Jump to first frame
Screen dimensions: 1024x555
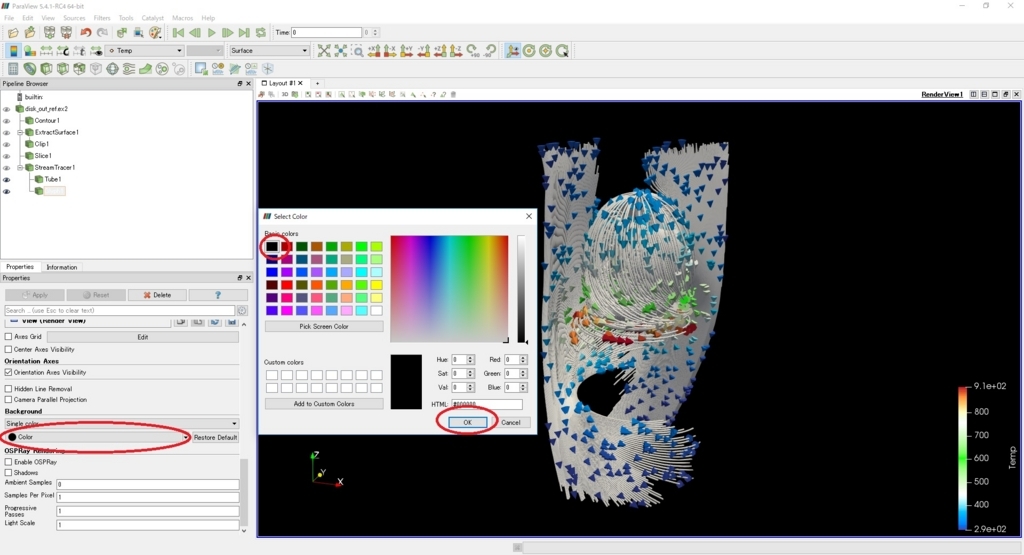[x=178, y=33]
